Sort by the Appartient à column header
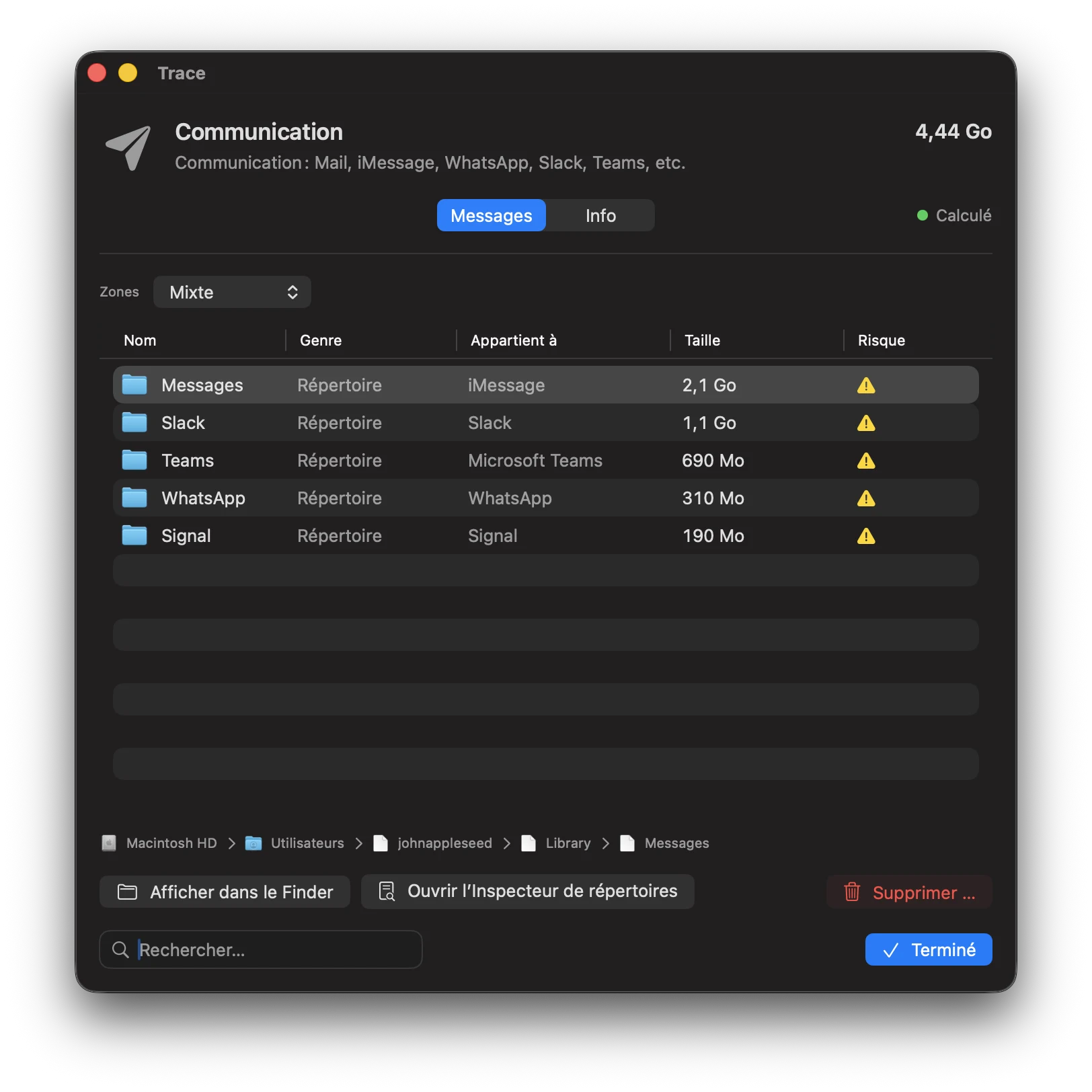The height and width of the screenshot is (1092, 1092). [514, 340]
